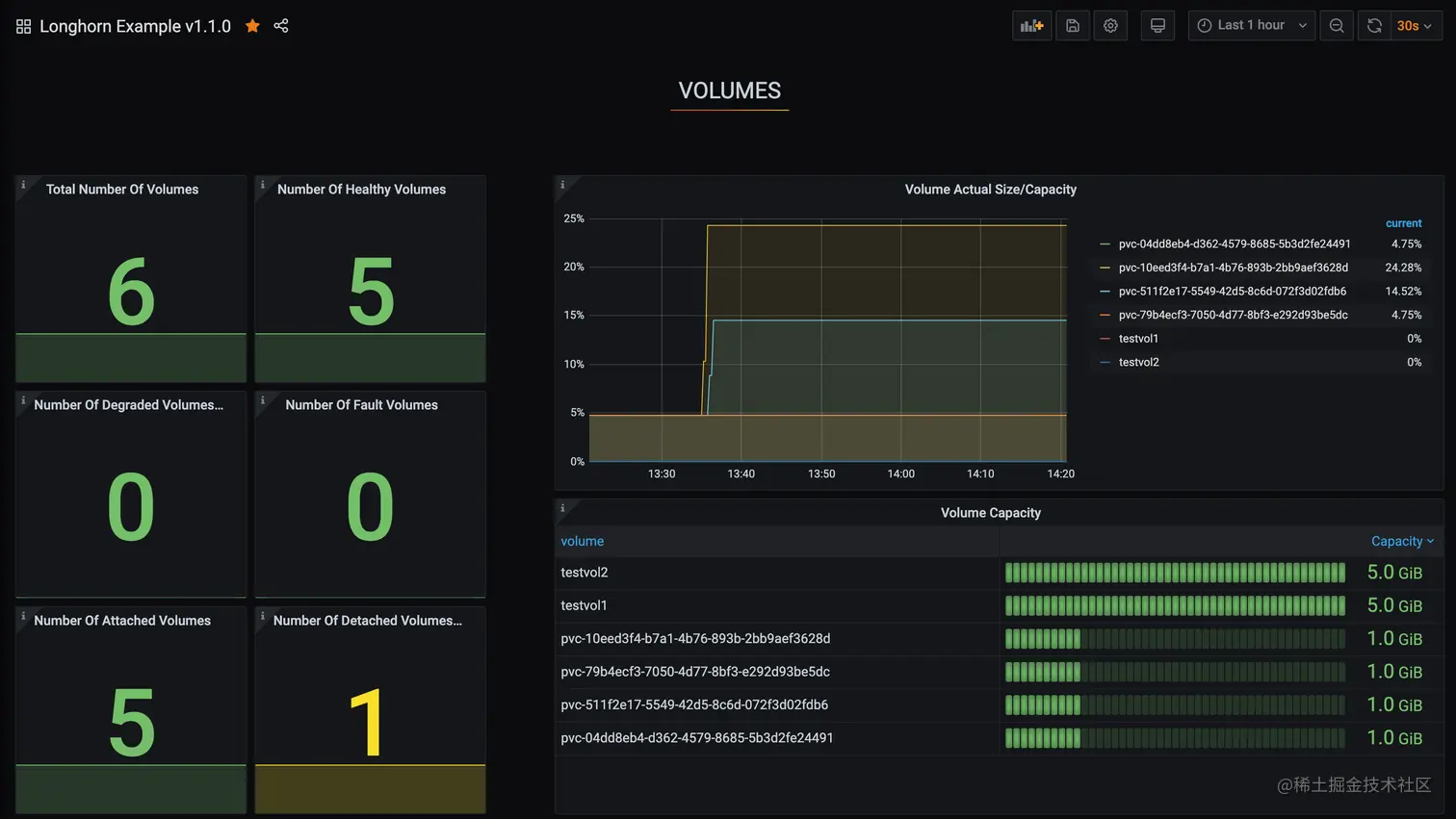Open the Last 1 hour time range dropdown
The height and width of the screenshot is (819, 1456).
coord(1251,25)
